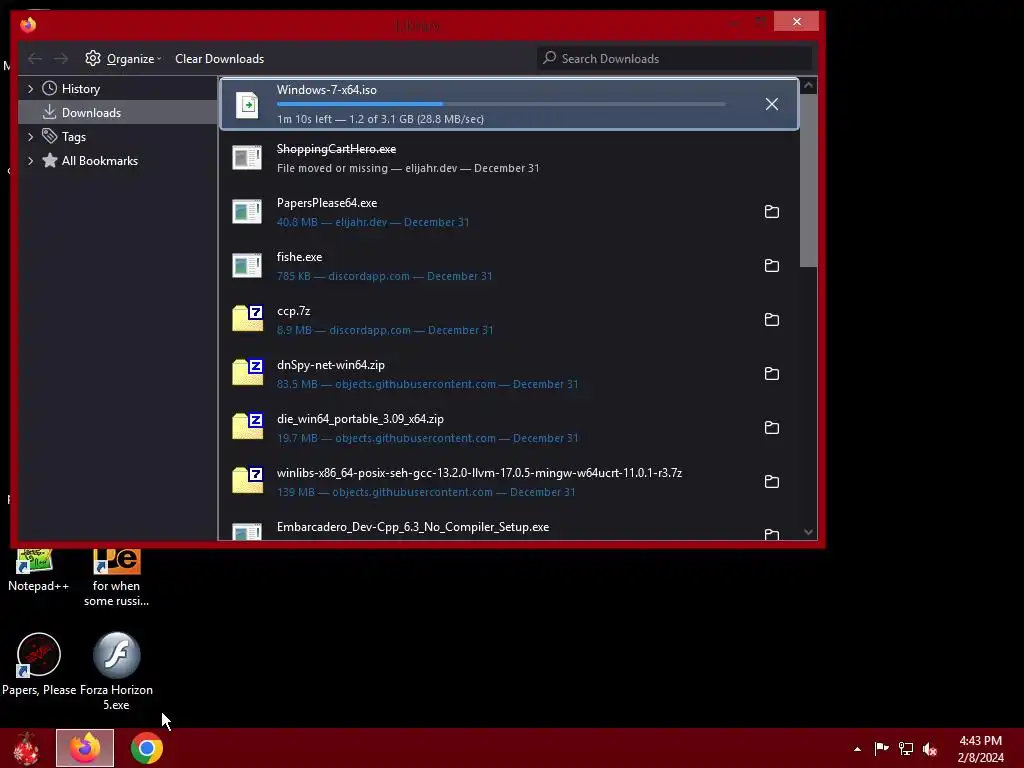The width and height of the screenshot is (1024, 768).
Task: Select the Embarcadero_Dev-Cpp_6.3_No_Compiler_Setup.exe filename
Action: click(413, 527)
